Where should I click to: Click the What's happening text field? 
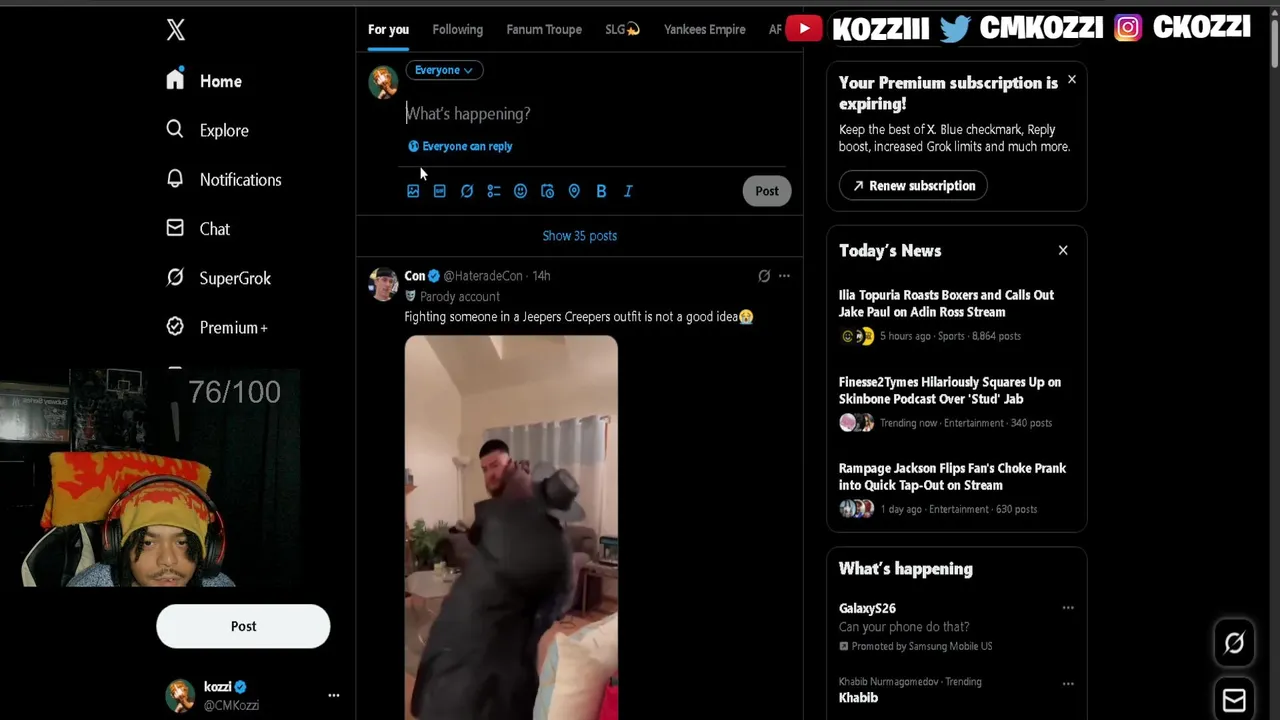[x=595, y=114]
